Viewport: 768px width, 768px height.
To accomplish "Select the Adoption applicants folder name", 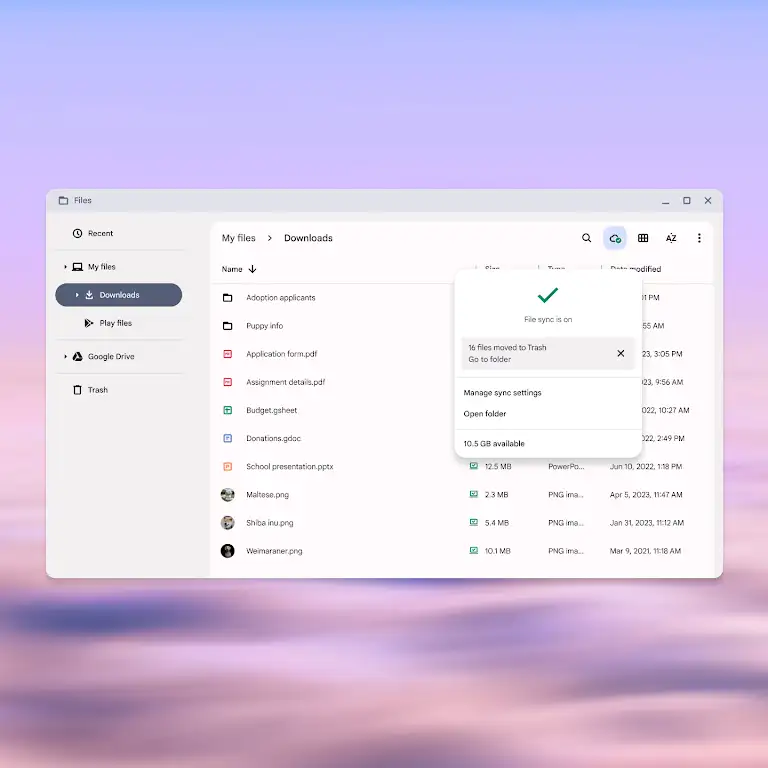I will click(x=281, y=298).
